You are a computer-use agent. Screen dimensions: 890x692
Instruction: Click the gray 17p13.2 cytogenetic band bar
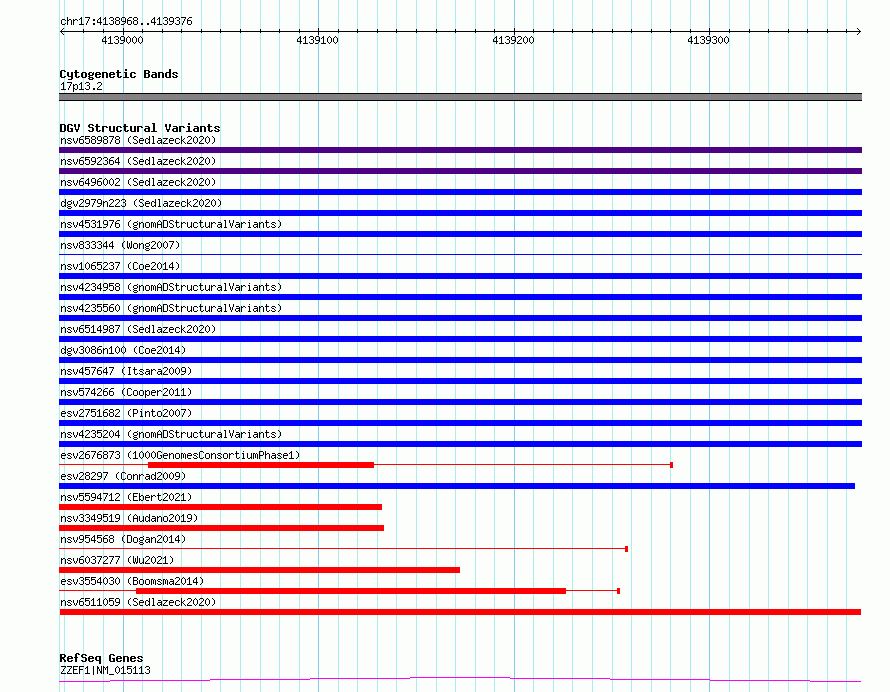point(460,97)
